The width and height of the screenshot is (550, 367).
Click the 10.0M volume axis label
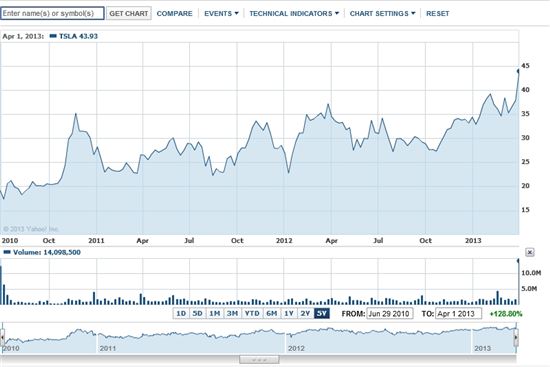[x=531, y=273]
